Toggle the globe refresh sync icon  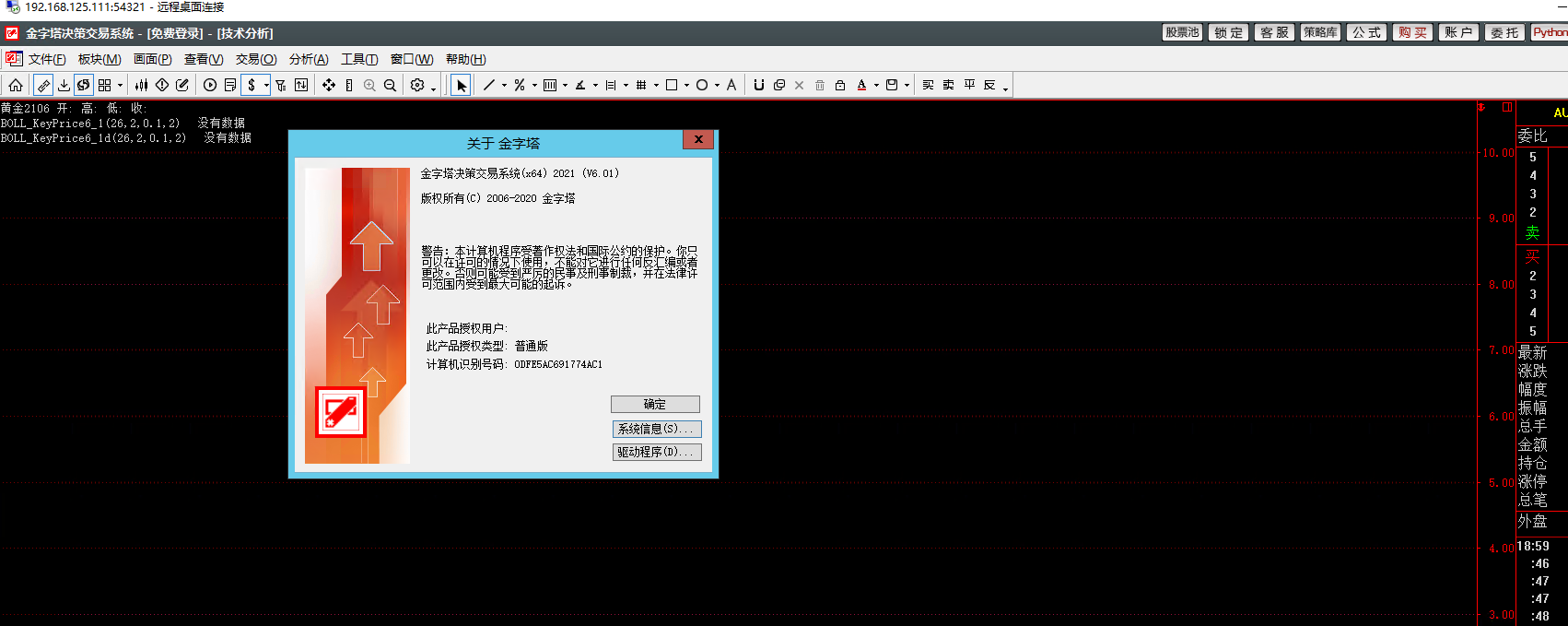pos(84,85)
